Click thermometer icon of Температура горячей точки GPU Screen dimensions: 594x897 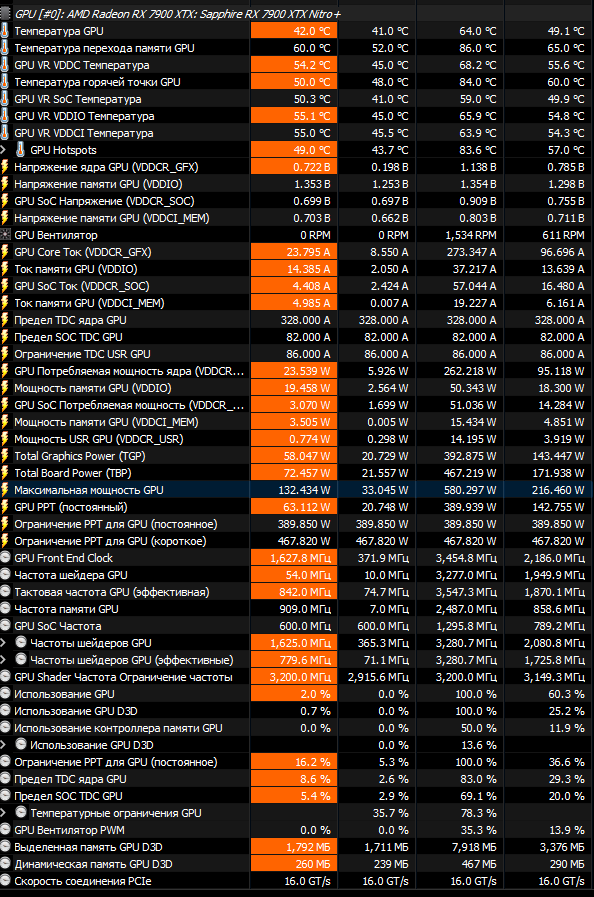(x=5, y=82)
